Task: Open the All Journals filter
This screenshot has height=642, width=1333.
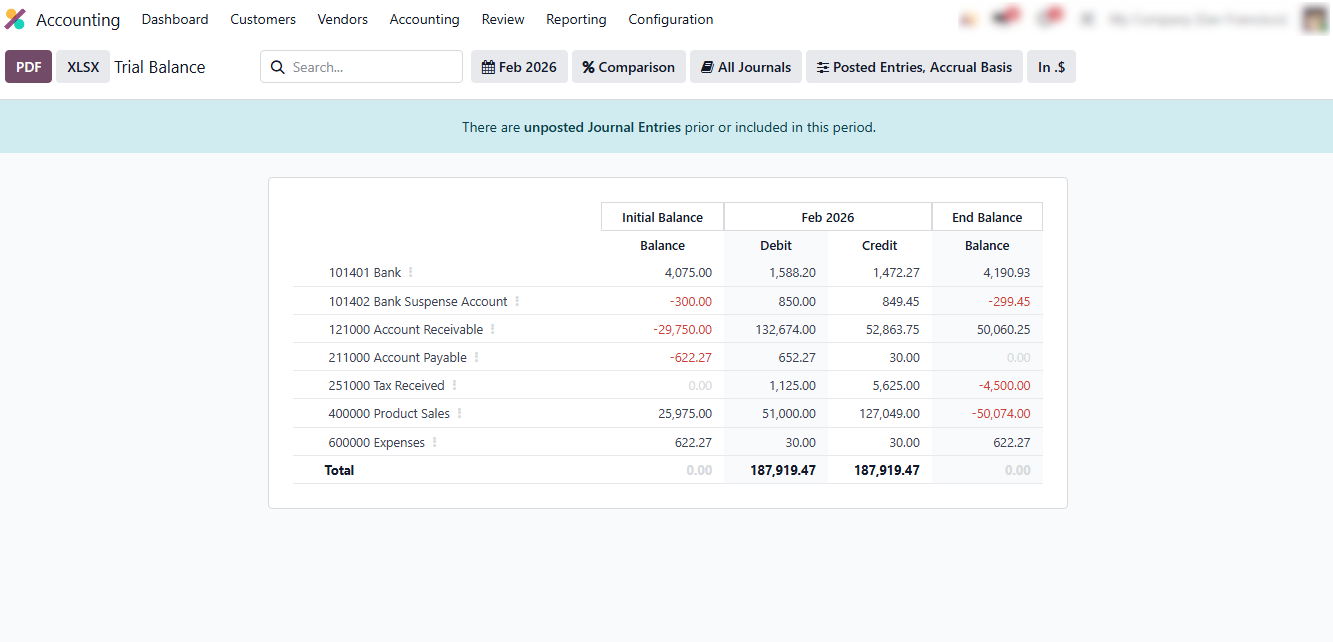Action: pos(745,67)
